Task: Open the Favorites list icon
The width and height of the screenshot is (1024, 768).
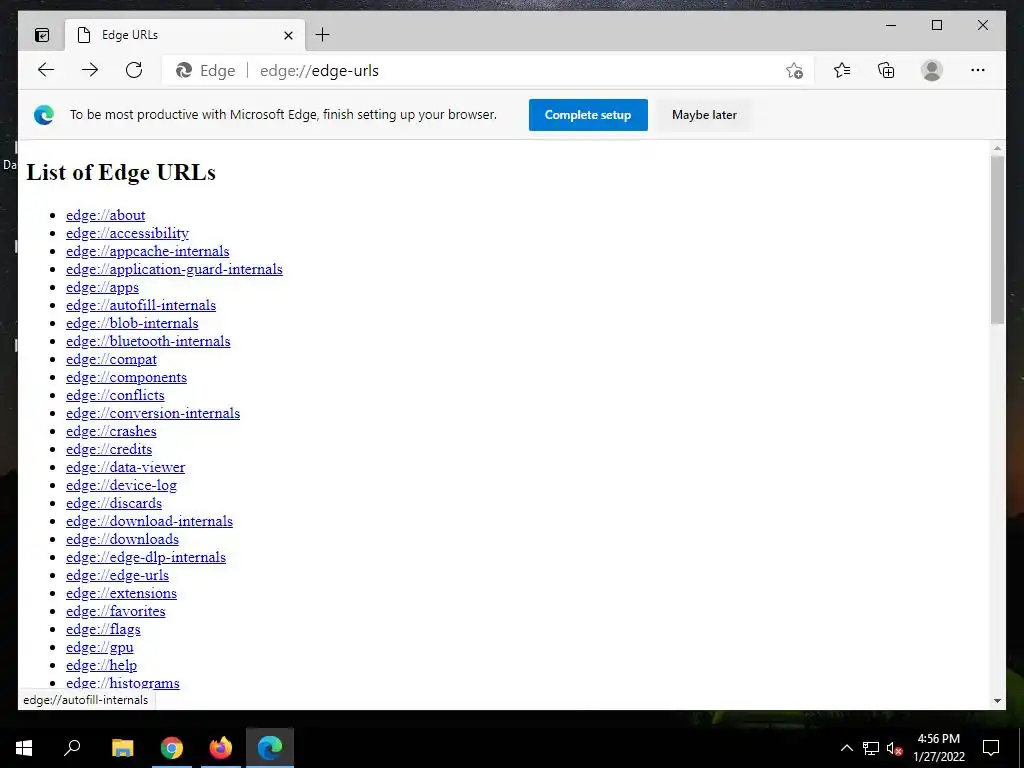Action: coord(842,70)
